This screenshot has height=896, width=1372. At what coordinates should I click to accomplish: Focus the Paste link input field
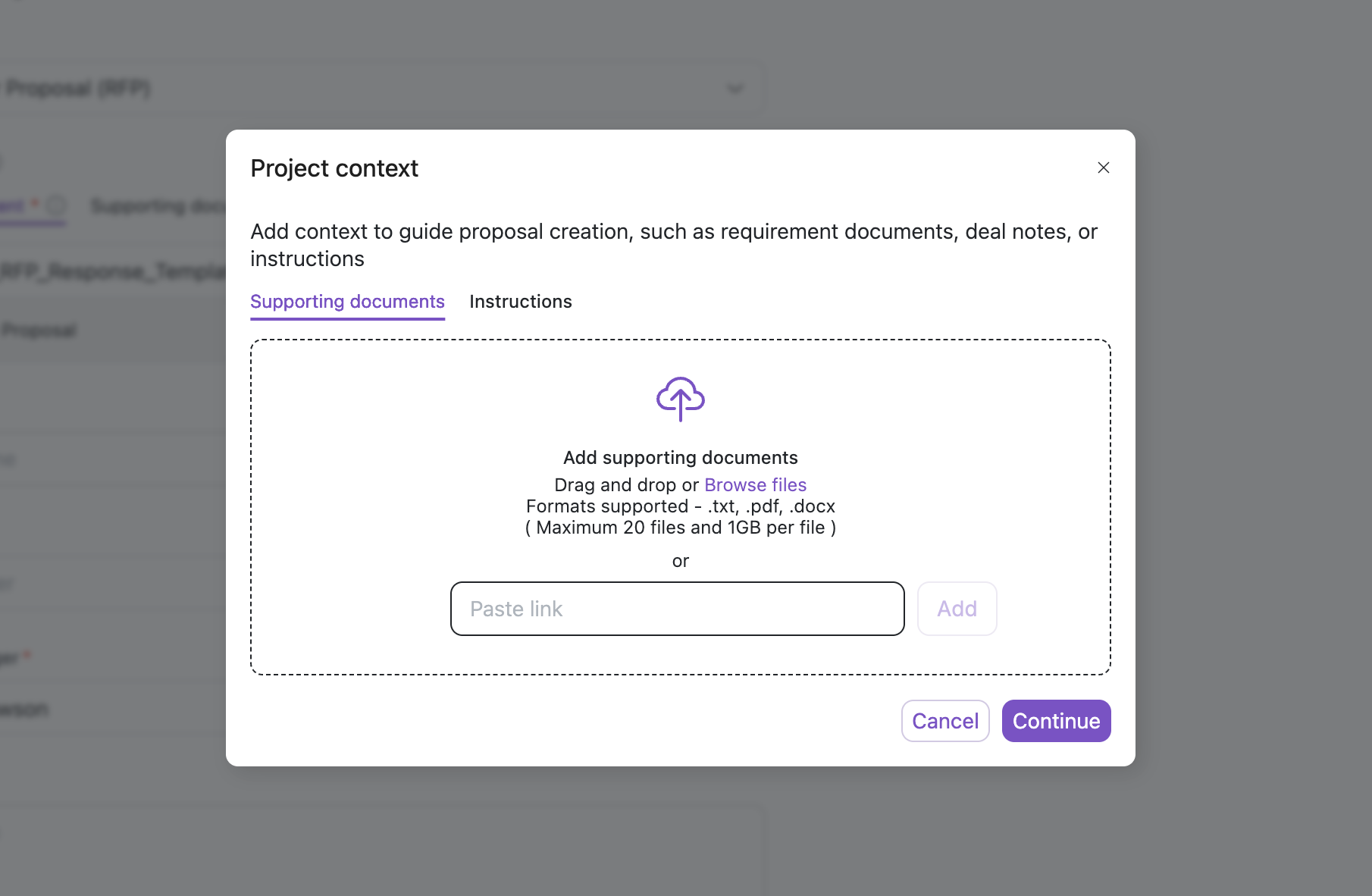click(678, 609)
